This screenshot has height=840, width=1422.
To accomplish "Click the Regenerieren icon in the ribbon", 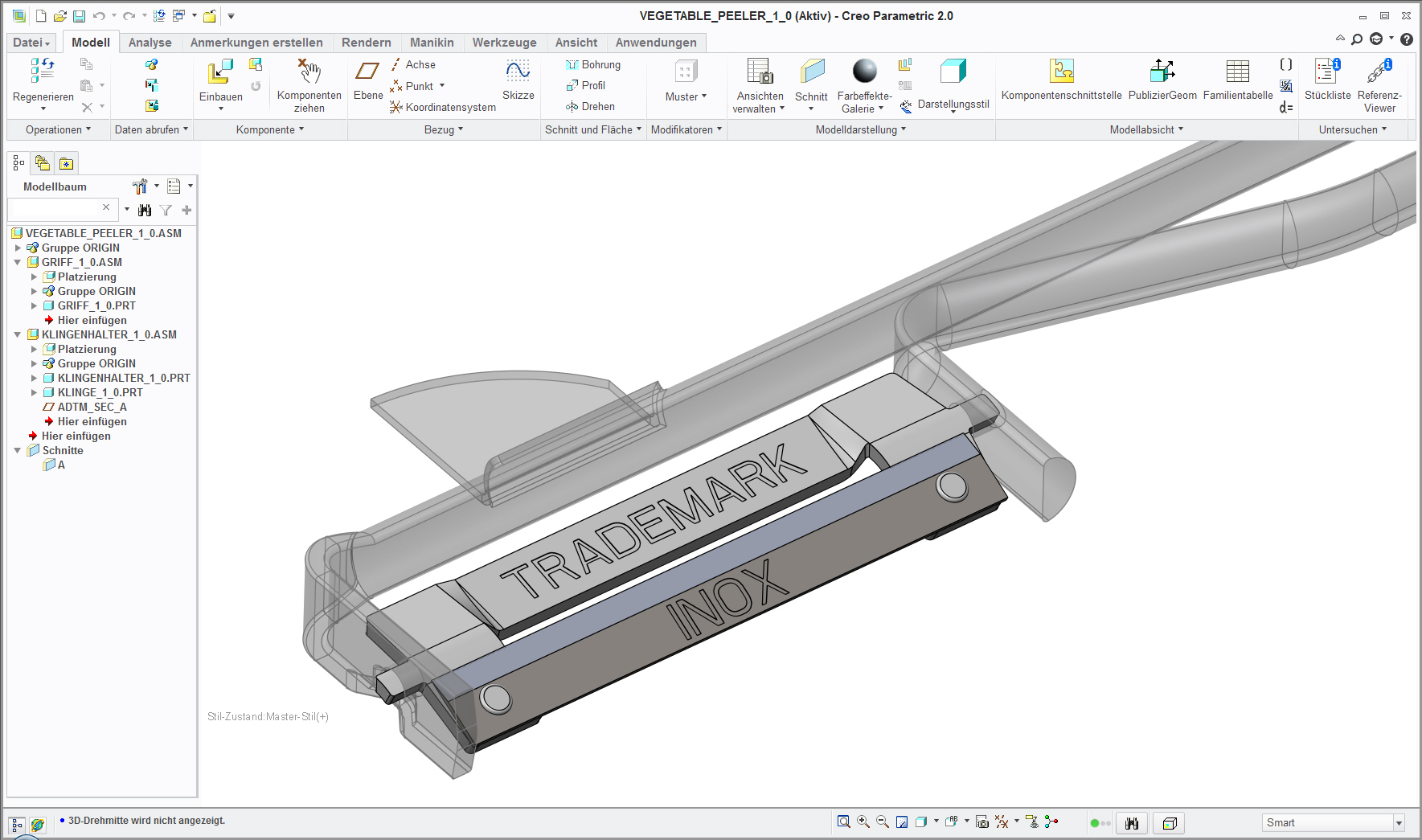I will [x=43, y=71].
